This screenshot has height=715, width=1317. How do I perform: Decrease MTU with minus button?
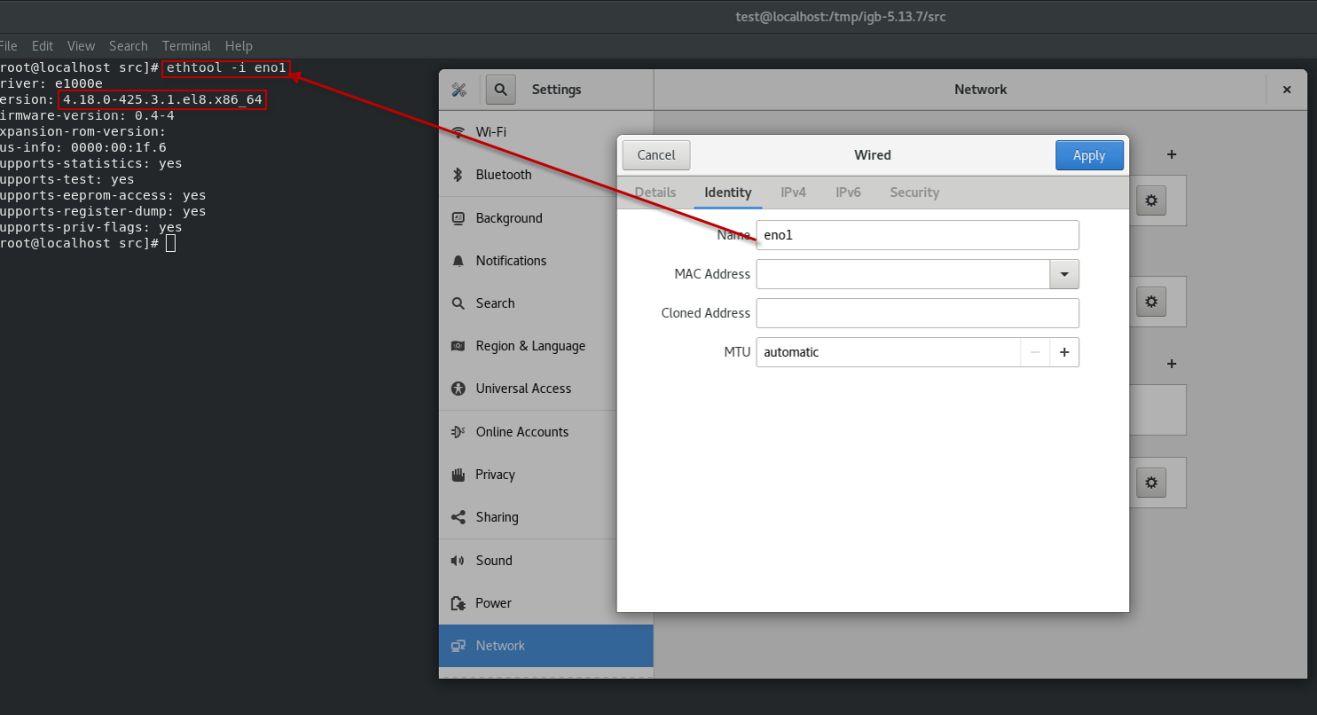coord(1035,352)
